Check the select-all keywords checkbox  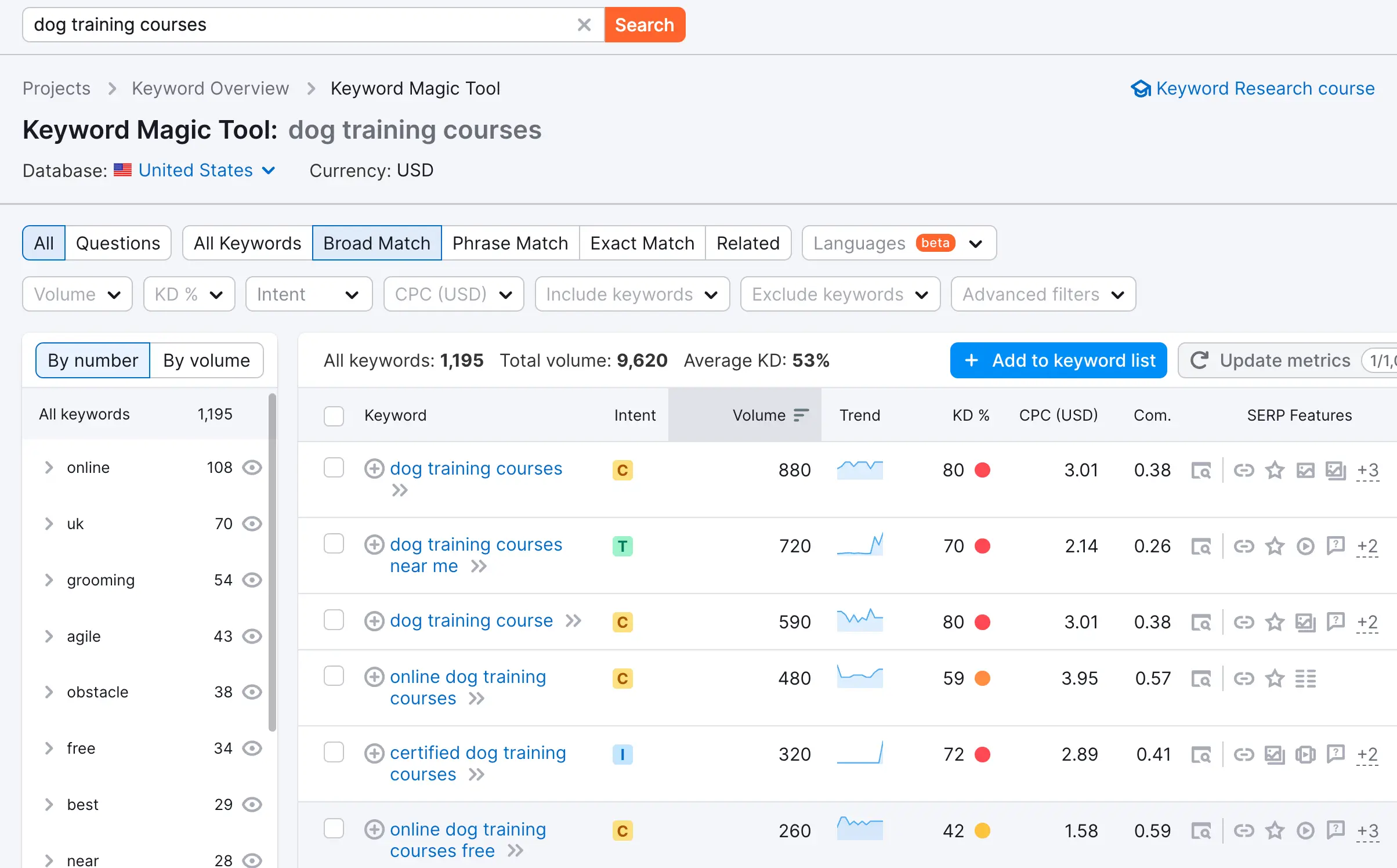[334, 415]
